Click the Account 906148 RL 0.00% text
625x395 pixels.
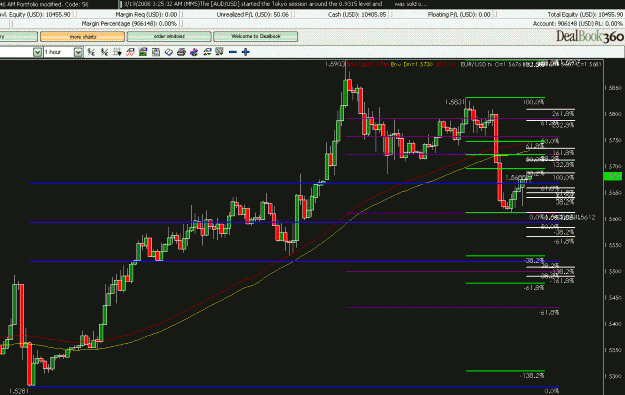click(578, 24)
